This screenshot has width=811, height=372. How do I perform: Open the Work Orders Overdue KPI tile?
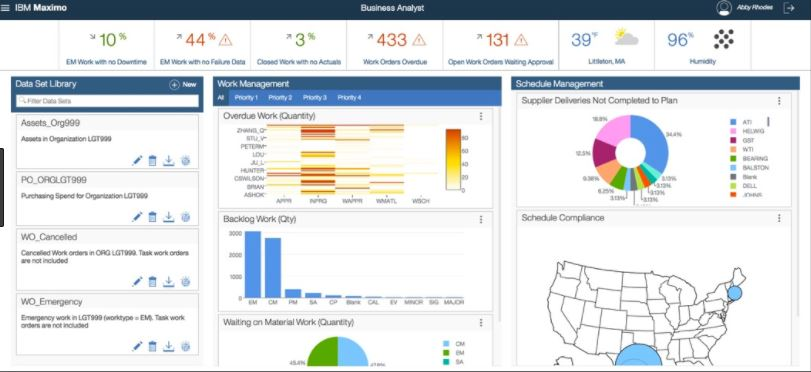point(395,45)
